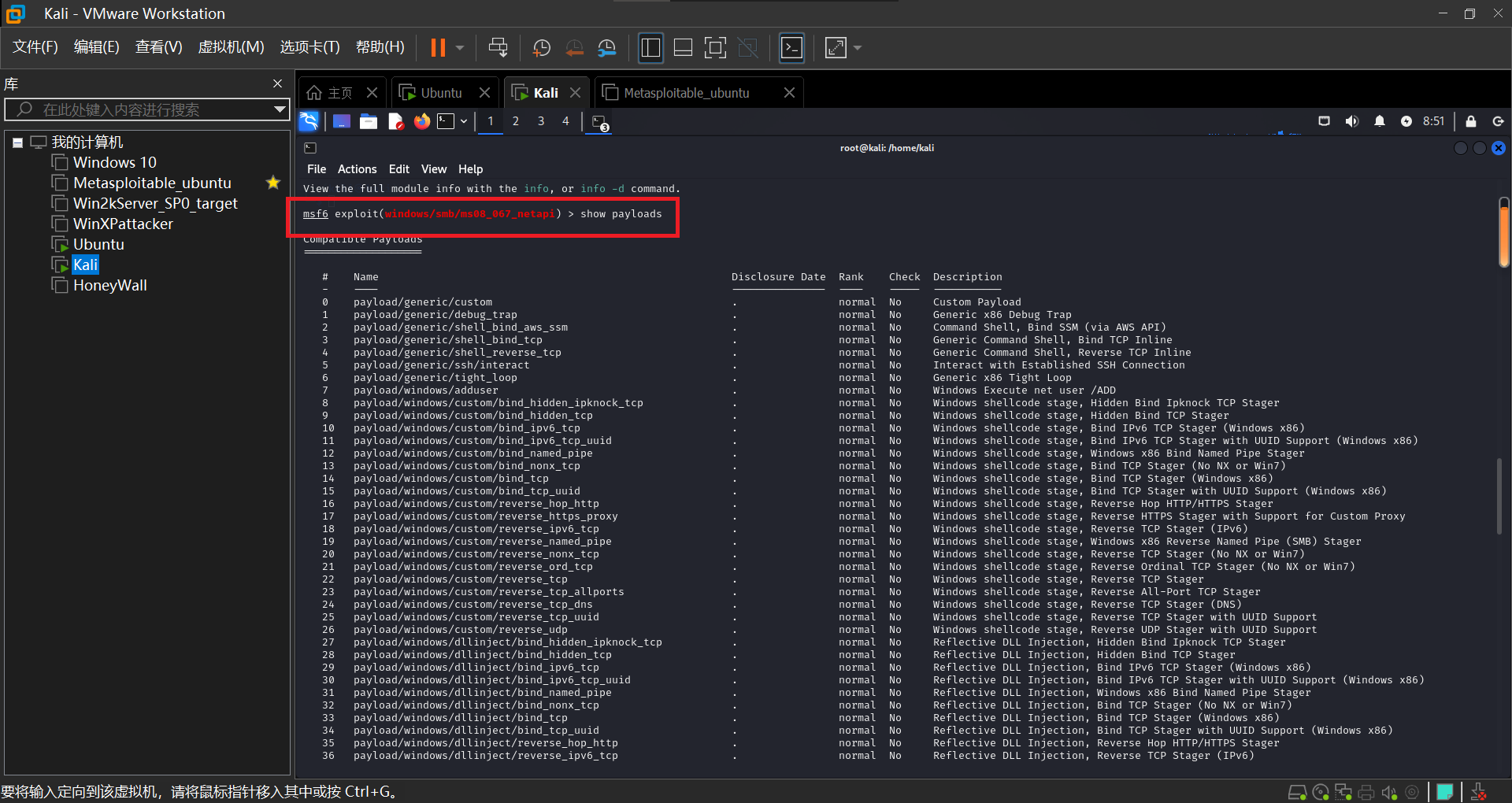Open Kali power manager tray icon
Image resolution: width=1512 pixels, height=803 pixels.
1406,121
